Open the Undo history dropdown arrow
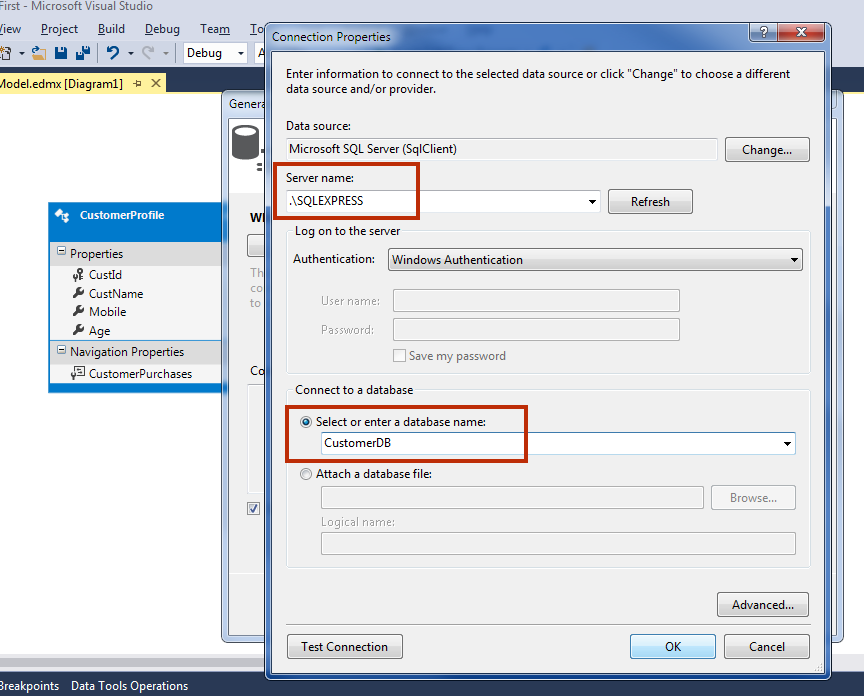Viewport: 864px width, 696px height. 131,53
